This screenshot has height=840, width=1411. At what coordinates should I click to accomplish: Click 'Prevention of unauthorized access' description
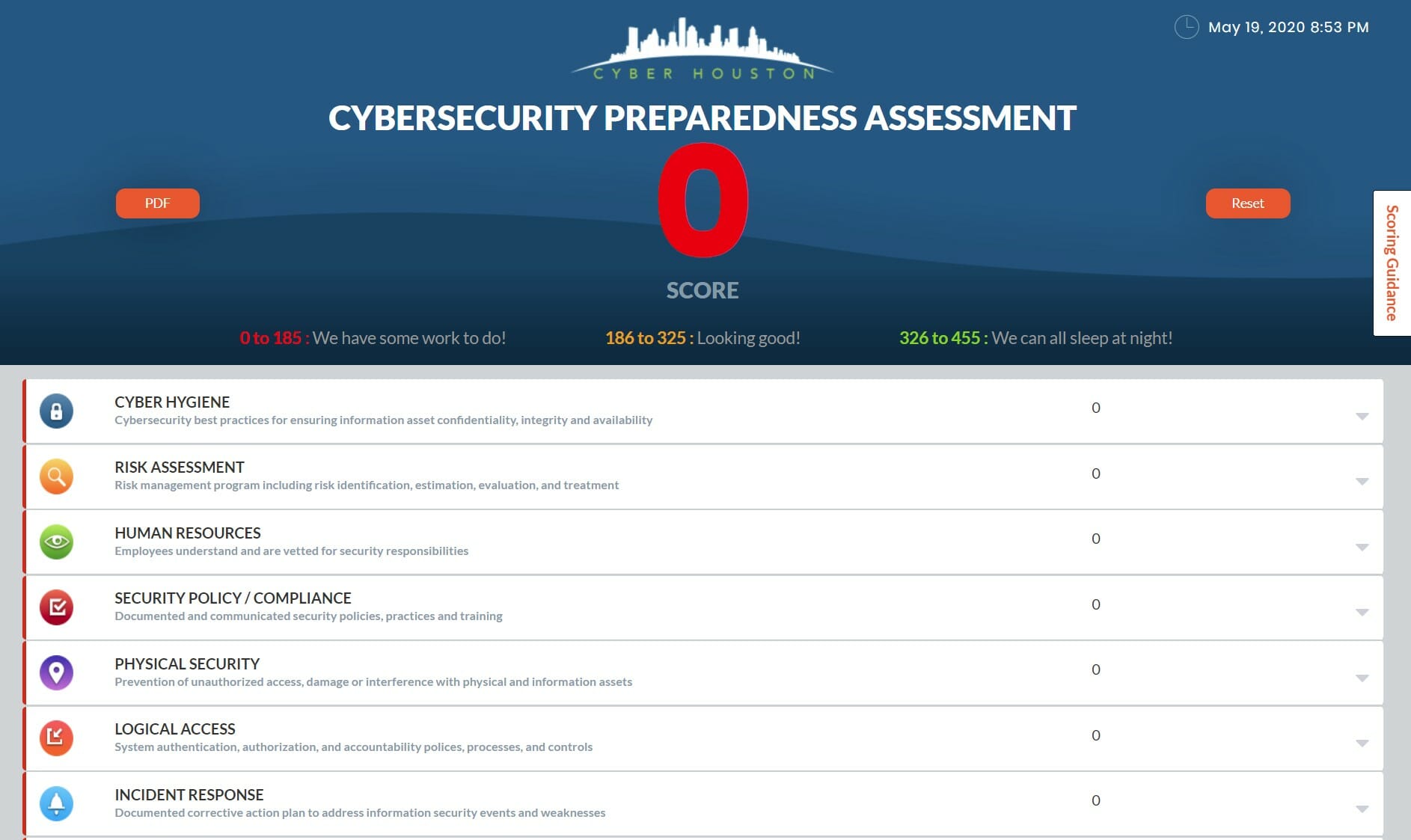[x=373, y=682]
